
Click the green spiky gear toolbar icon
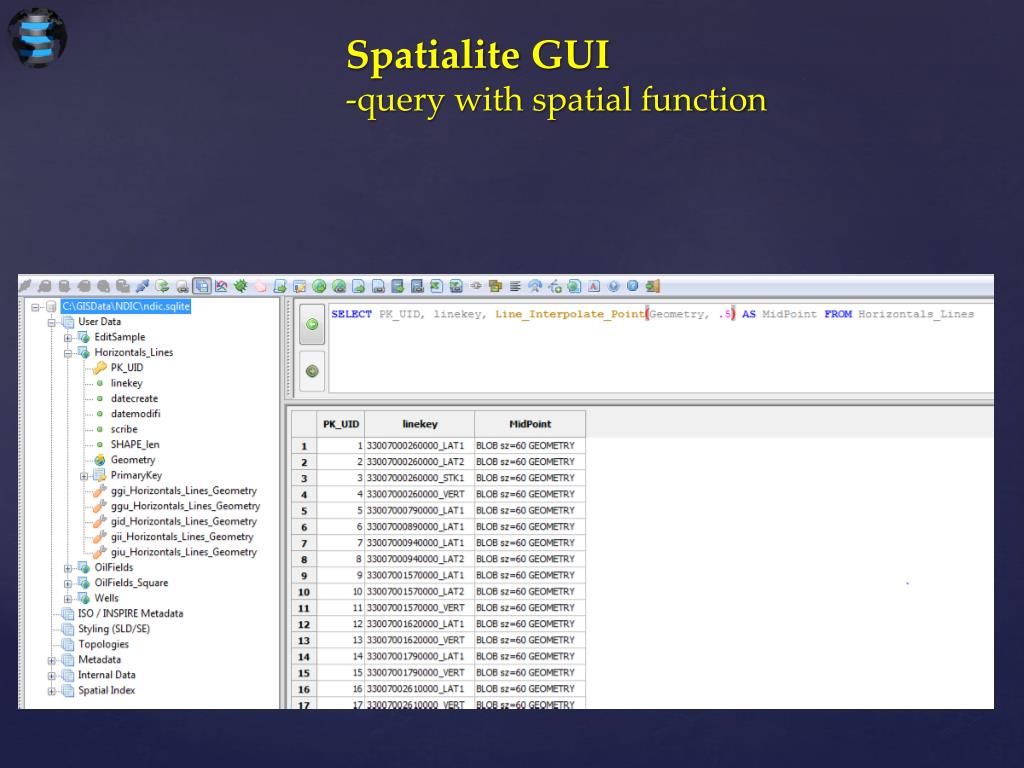point(241,286)
